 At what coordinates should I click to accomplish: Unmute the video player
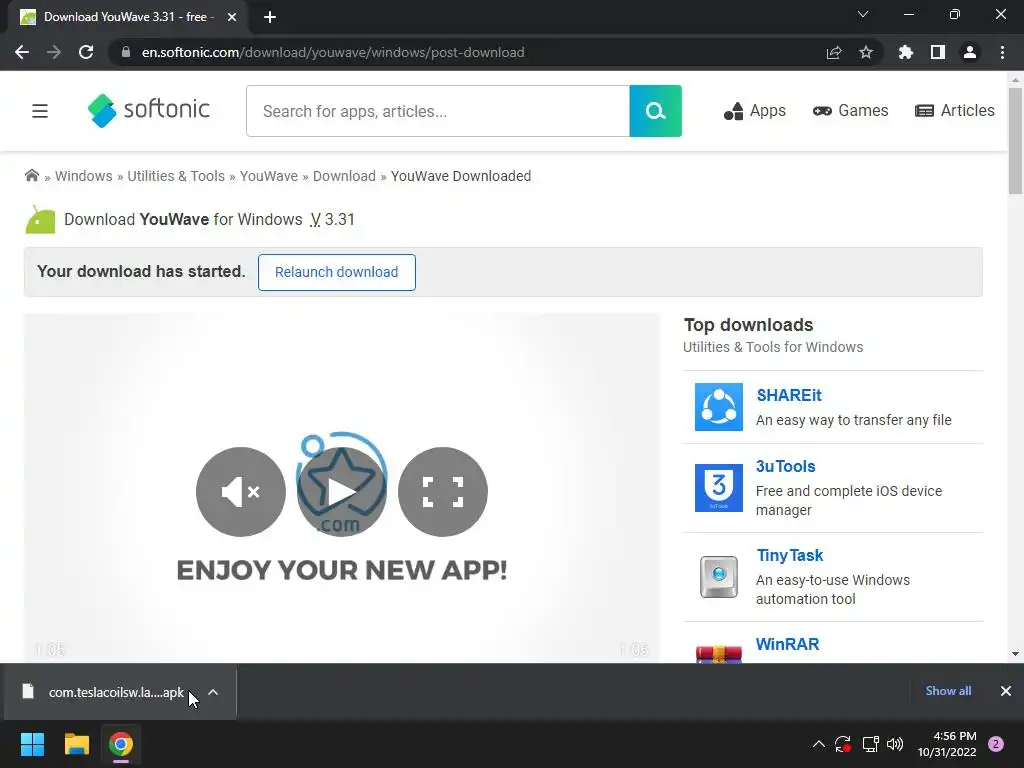241,492
